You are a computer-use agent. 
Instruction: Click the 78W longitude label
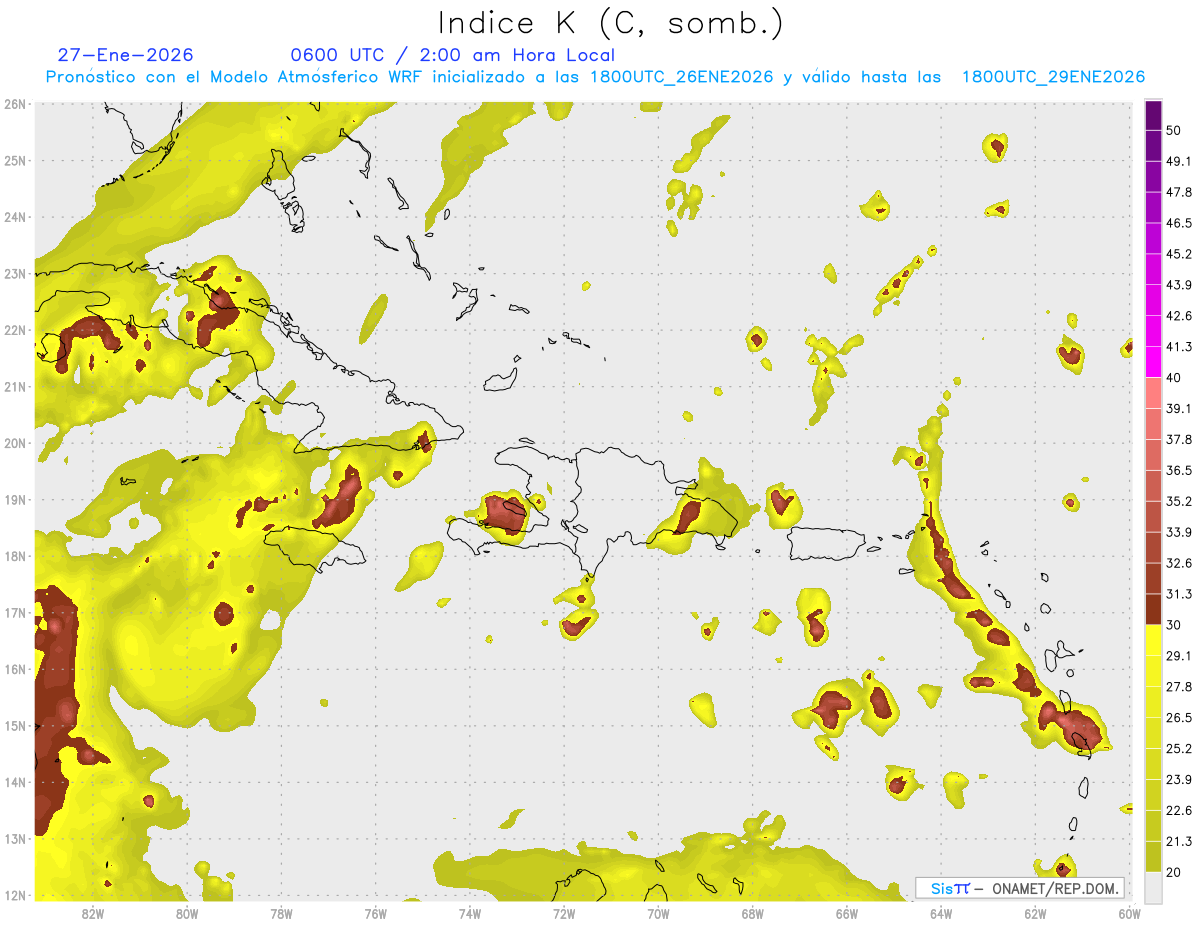(281, 913)
